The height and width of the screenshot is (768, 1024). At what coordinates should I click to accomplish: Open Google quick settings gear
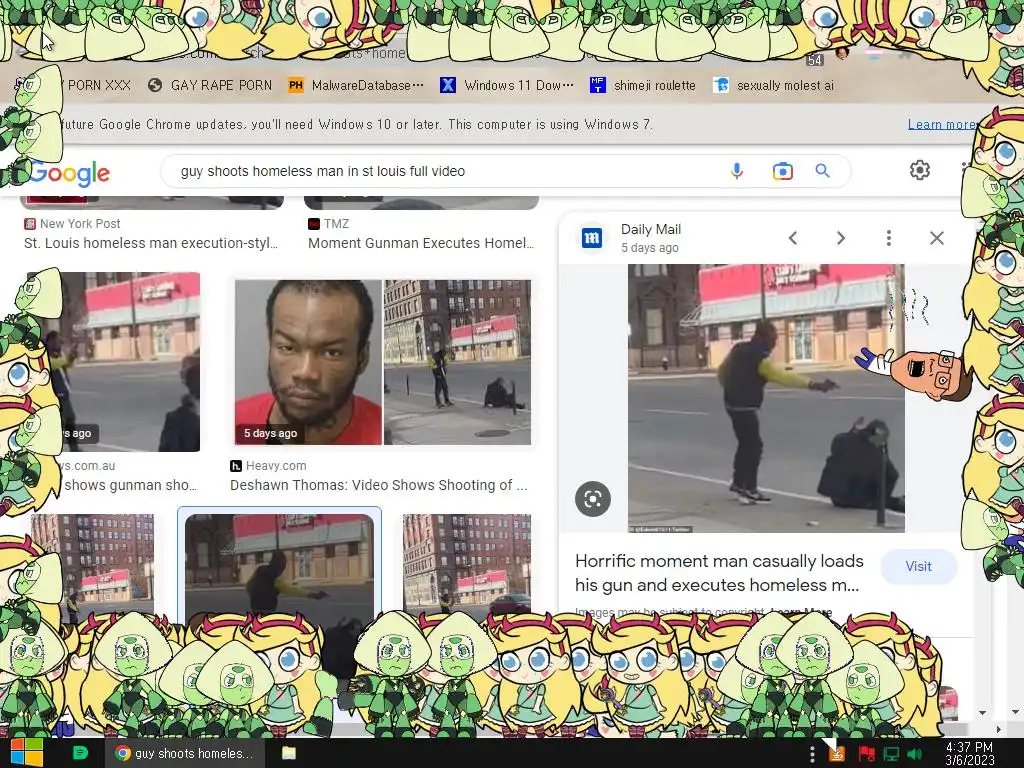tap(920, 170)
